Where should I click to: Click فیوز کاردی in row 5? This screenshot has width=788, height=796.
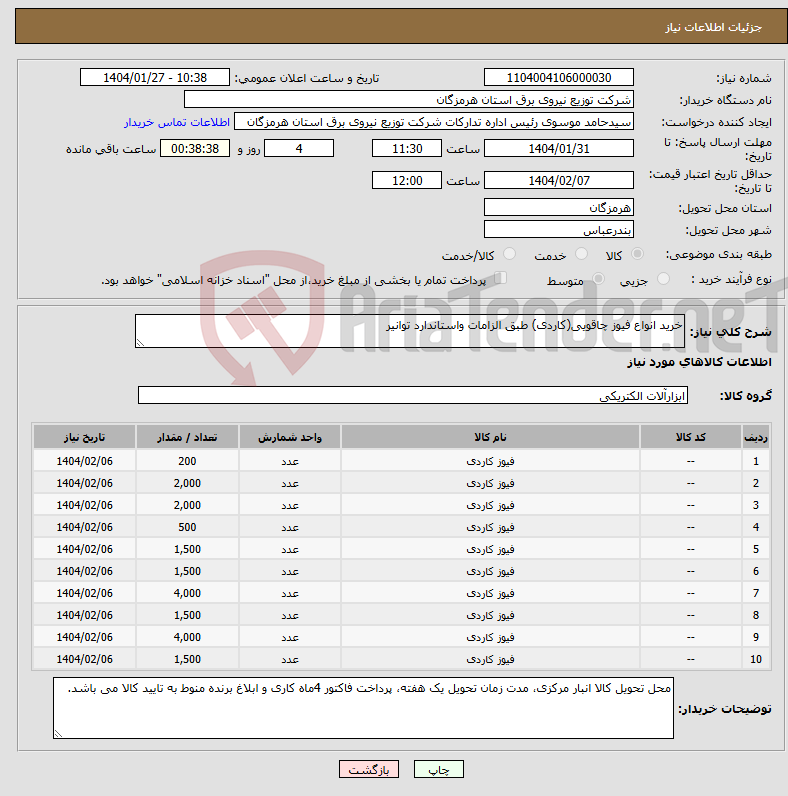(x=490, y=549)
